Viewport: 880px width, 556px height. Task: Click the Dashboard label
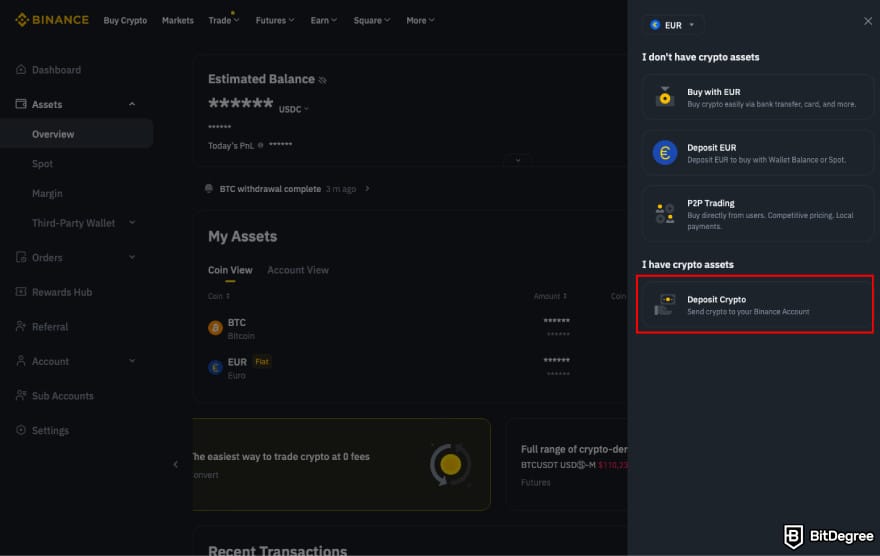pos(56,70)
